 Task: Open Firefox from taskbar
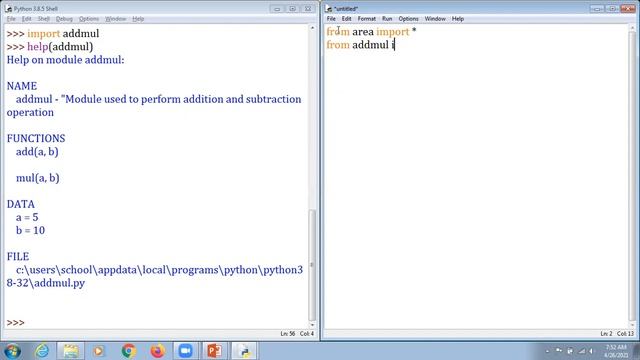157,351
